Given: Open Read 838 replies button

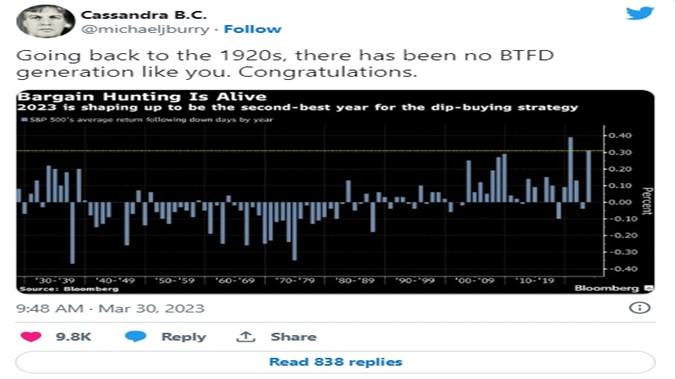Looking at the screenshot, I should point(335,362).
